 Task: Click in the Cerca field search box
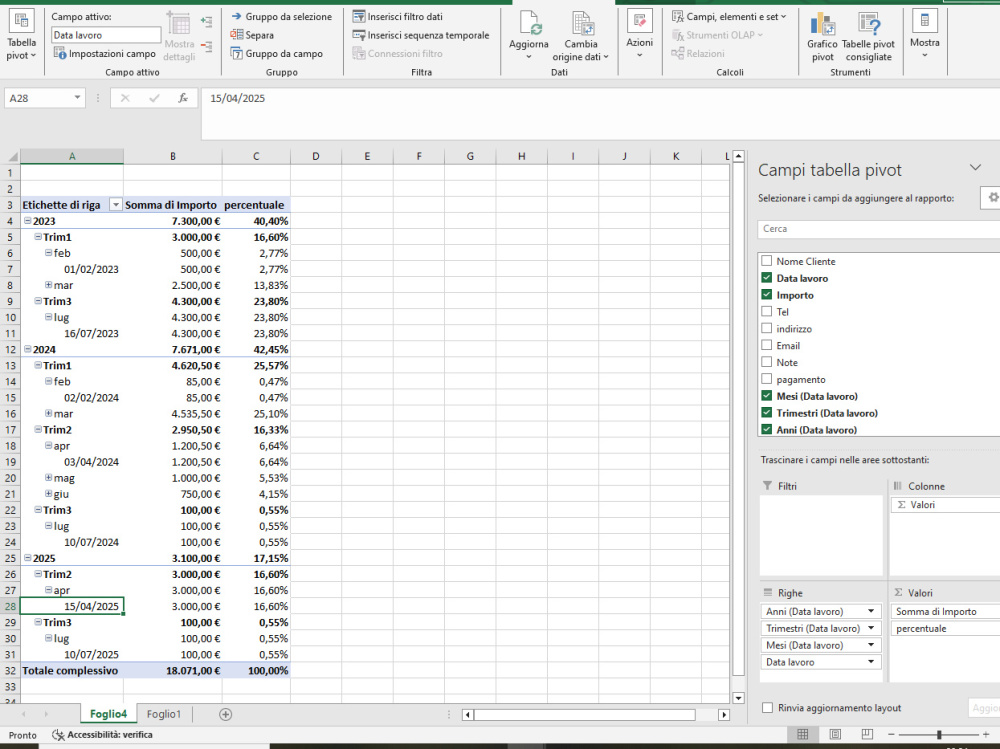[x=879, y=228]
